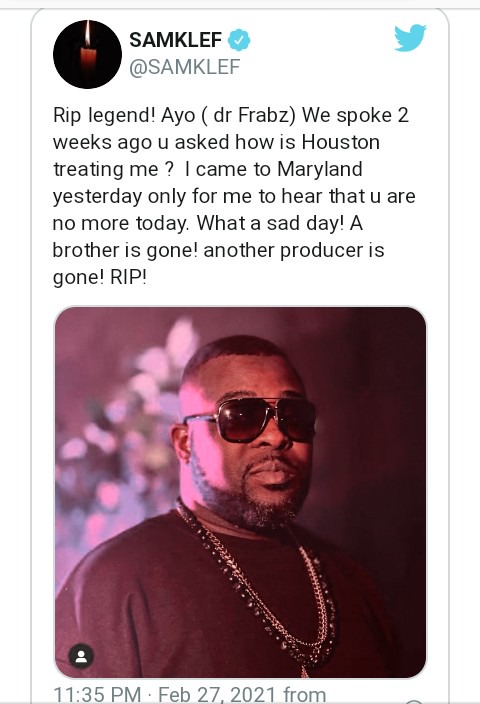Open the candle profile avatar
Image resolution: width=480 pixels, height=704 pixels.
coord(88,54)
